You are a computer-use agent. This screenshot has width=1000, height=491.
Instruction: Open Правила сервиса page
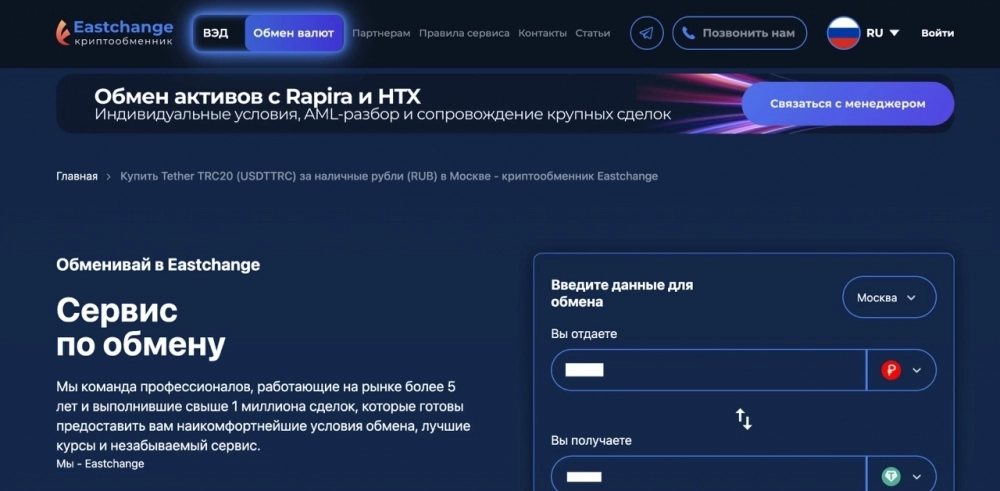point(464,33)
